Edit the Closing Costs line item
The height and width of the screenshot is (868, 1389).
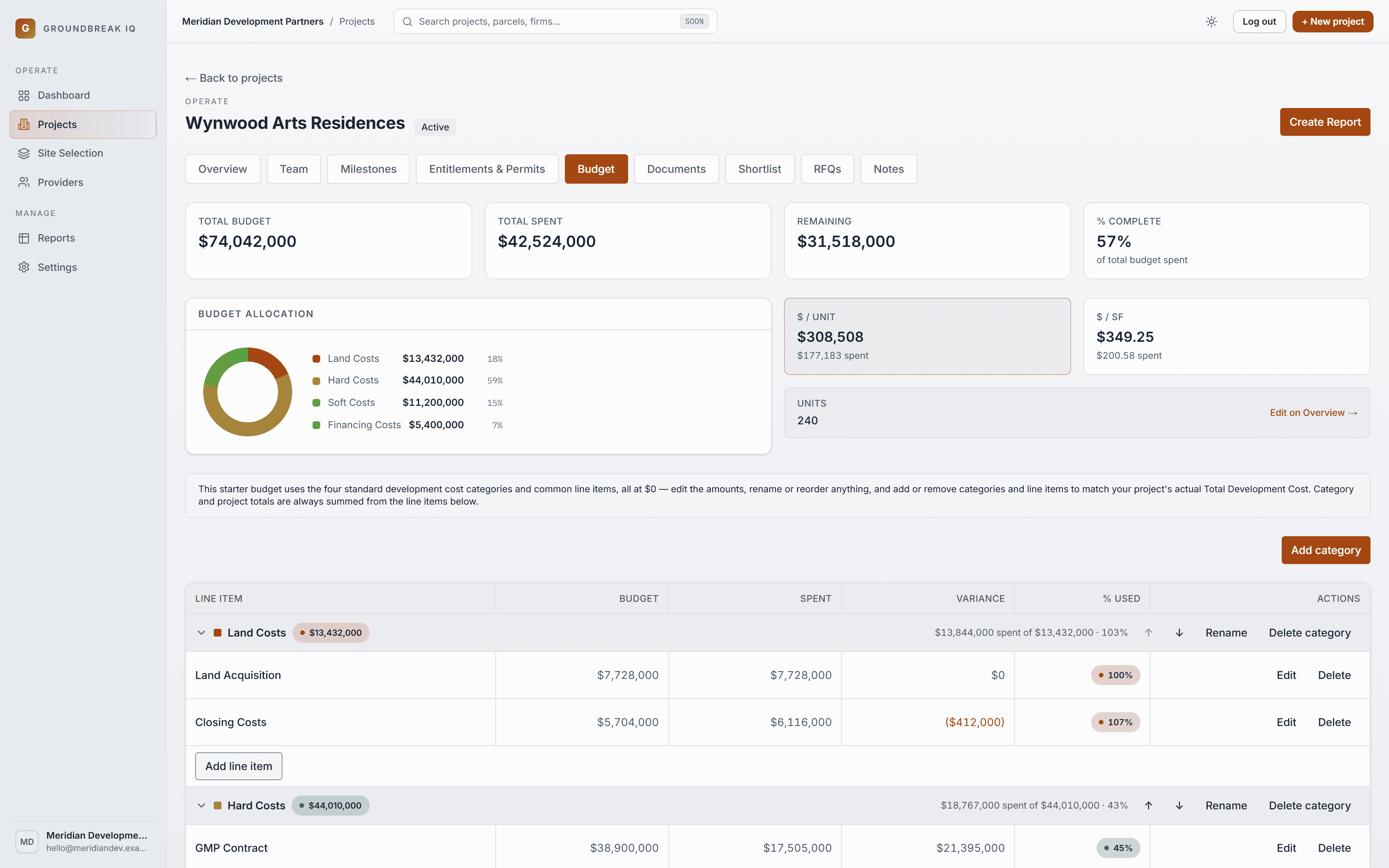[x=1286, y=723]
